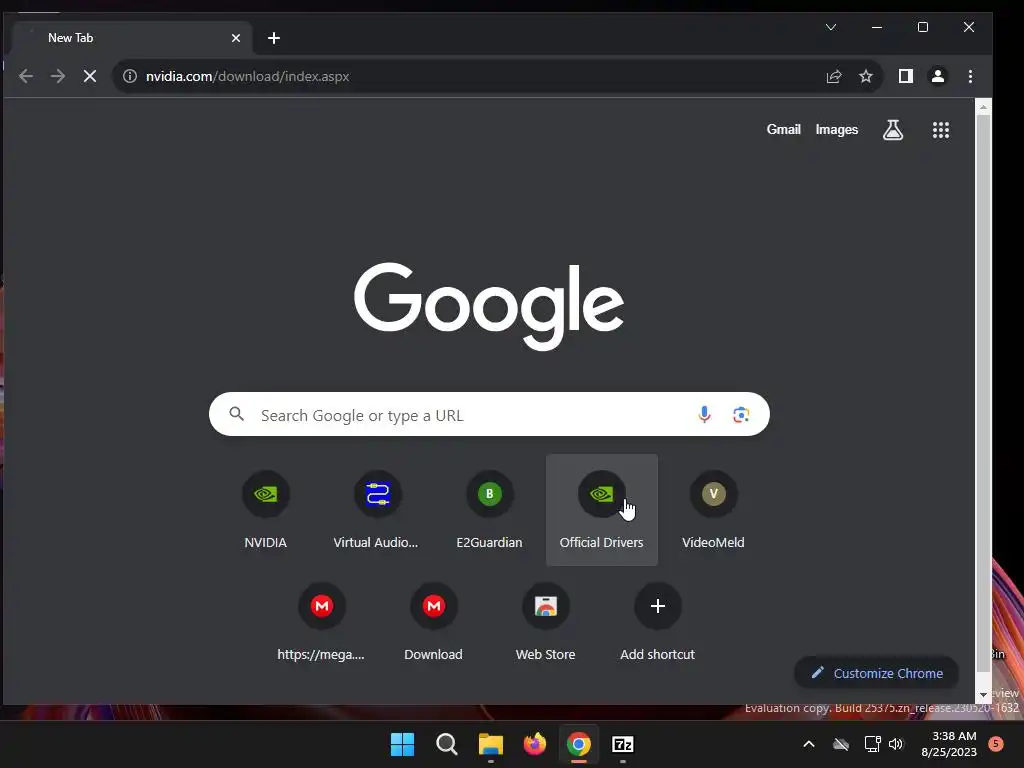1024x768 pixels.
Task: Open the NVIDIA shortcut tile
Action: pyautogui.click(x=265, y=510)
